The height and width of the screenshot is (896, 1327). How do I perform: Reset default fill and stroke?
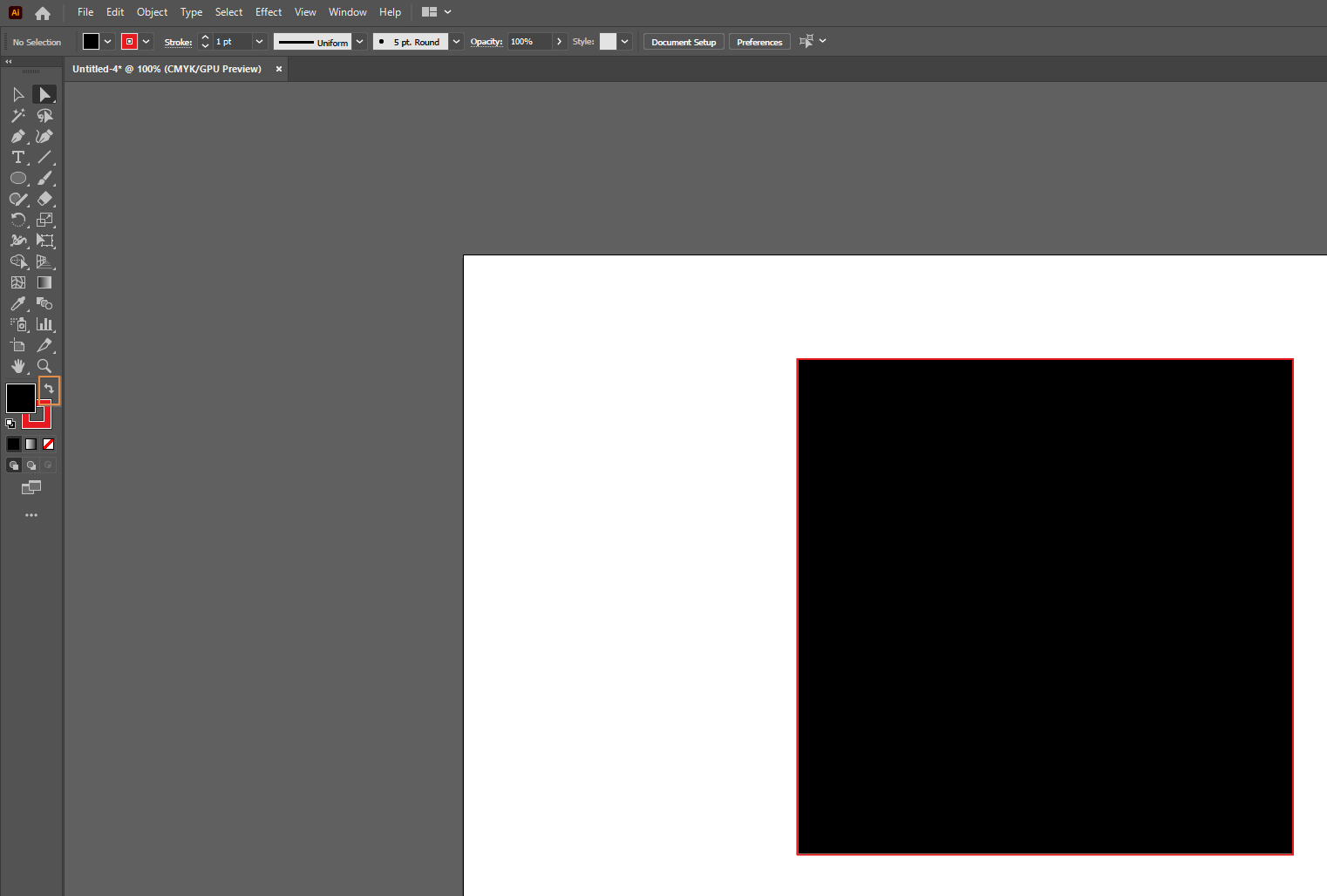[x=10, y=424]
